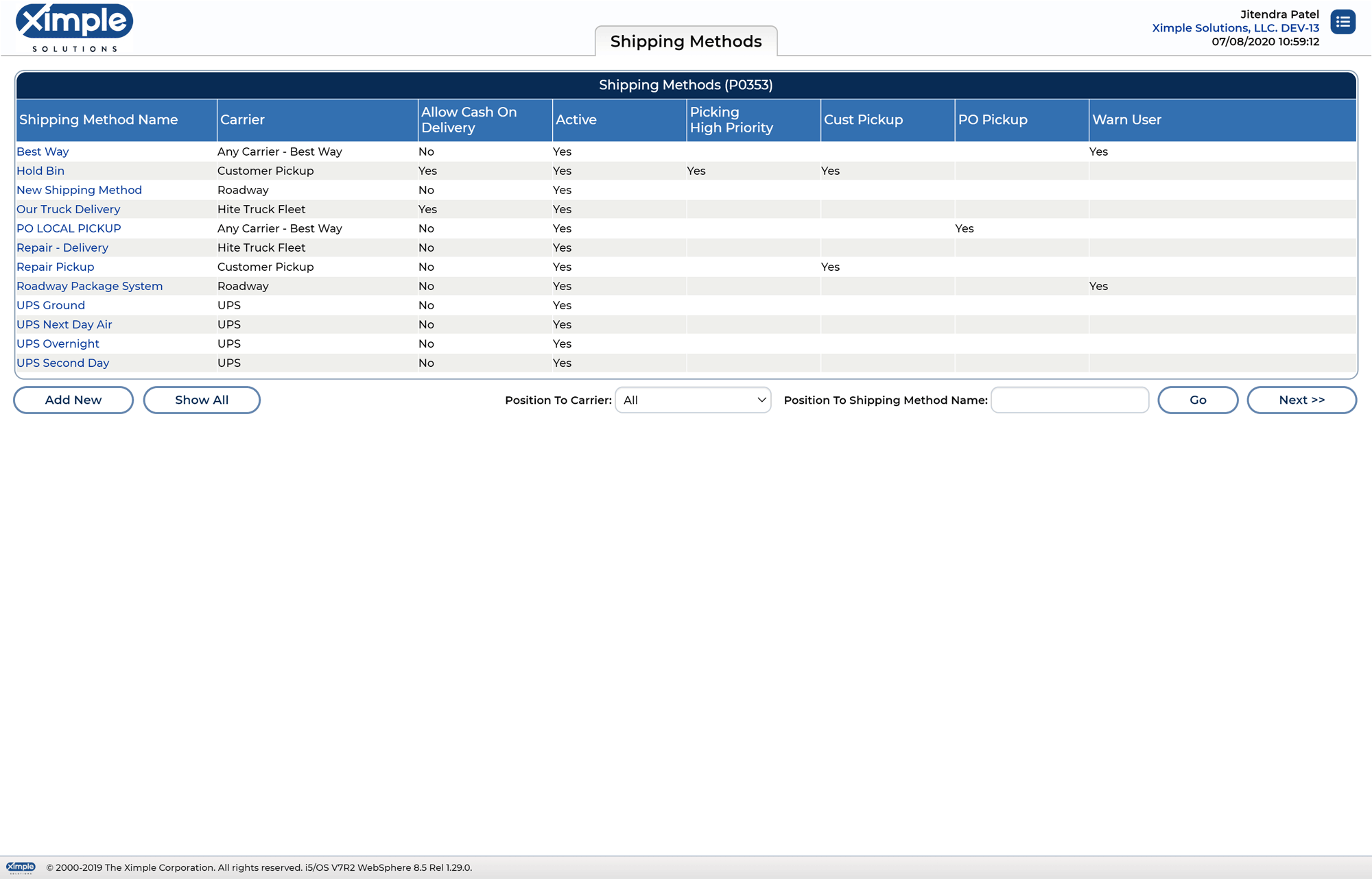Click Our Truck Delivery Hite Truck Fleet cell

[318, 209]
